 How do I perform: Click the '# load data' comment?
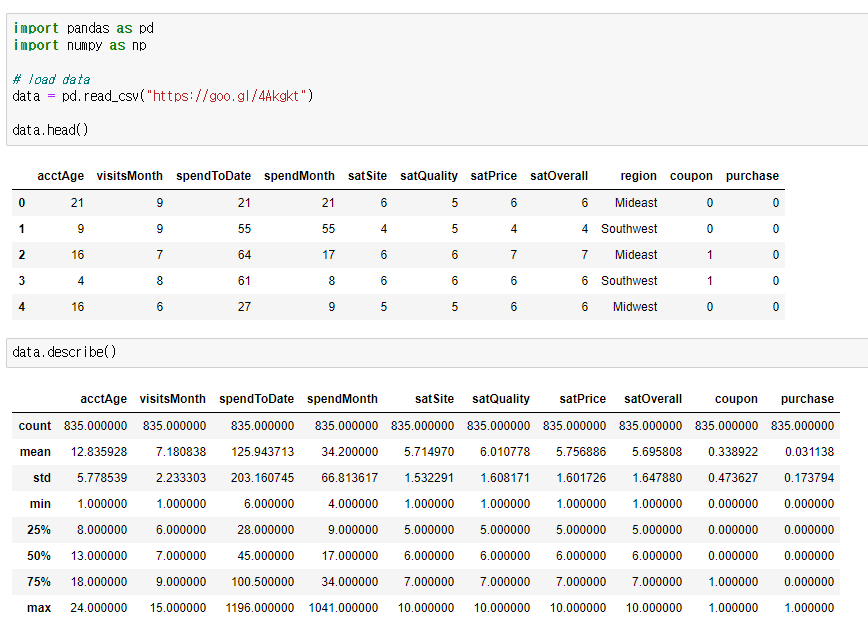click(x=51, y=80)
